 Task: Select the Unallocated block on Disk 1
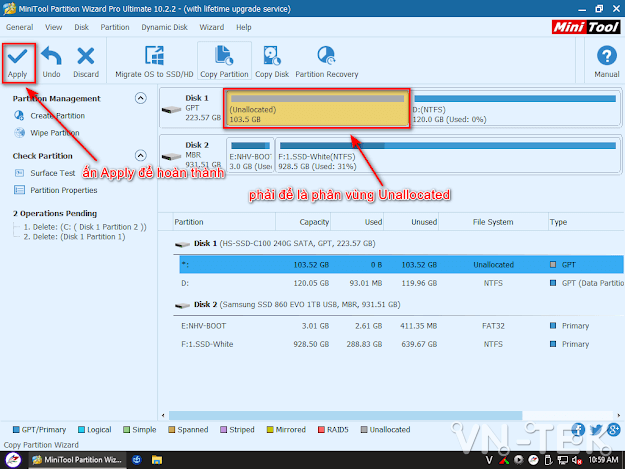pyautogui.click(x=317, y=108)
